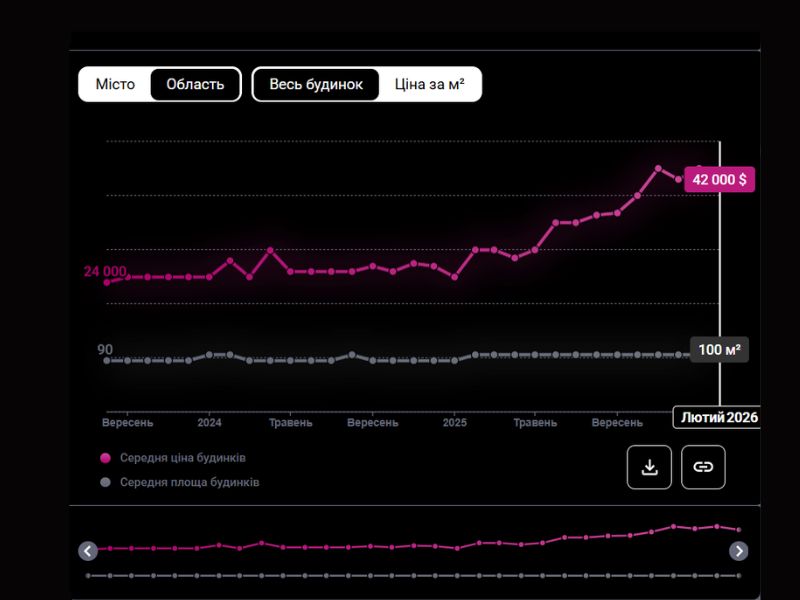
Task: Click the copy link icon button
Action: point(703,467)
